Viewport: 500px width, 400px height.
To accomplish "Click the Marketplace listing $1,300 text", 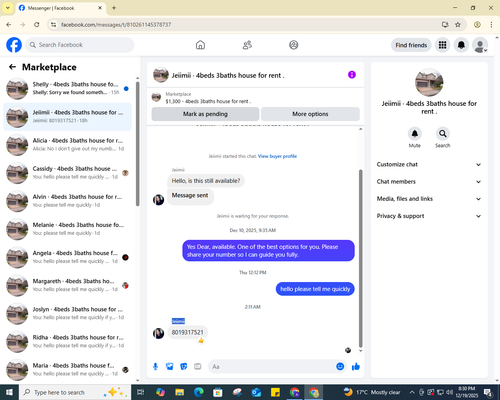I will click(208, 101).
